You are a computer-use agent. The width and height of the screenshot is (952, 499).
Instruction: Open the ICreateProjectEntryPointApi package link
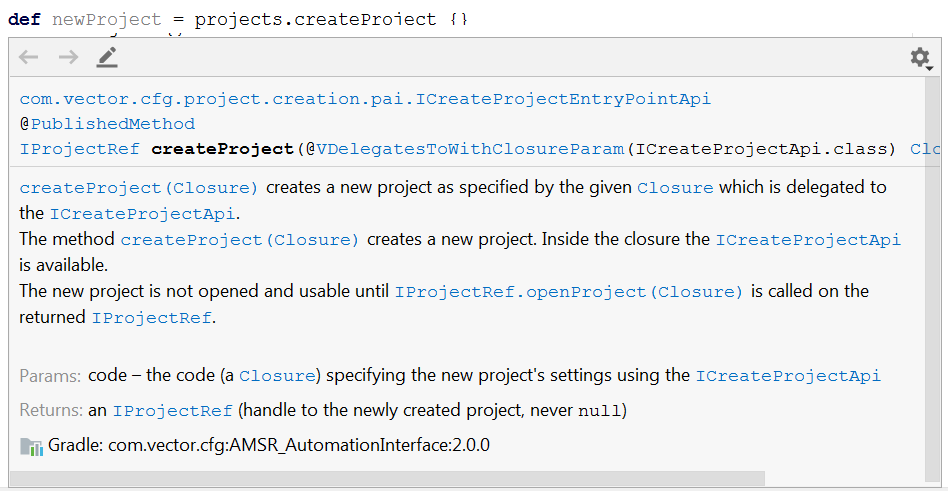365,99
